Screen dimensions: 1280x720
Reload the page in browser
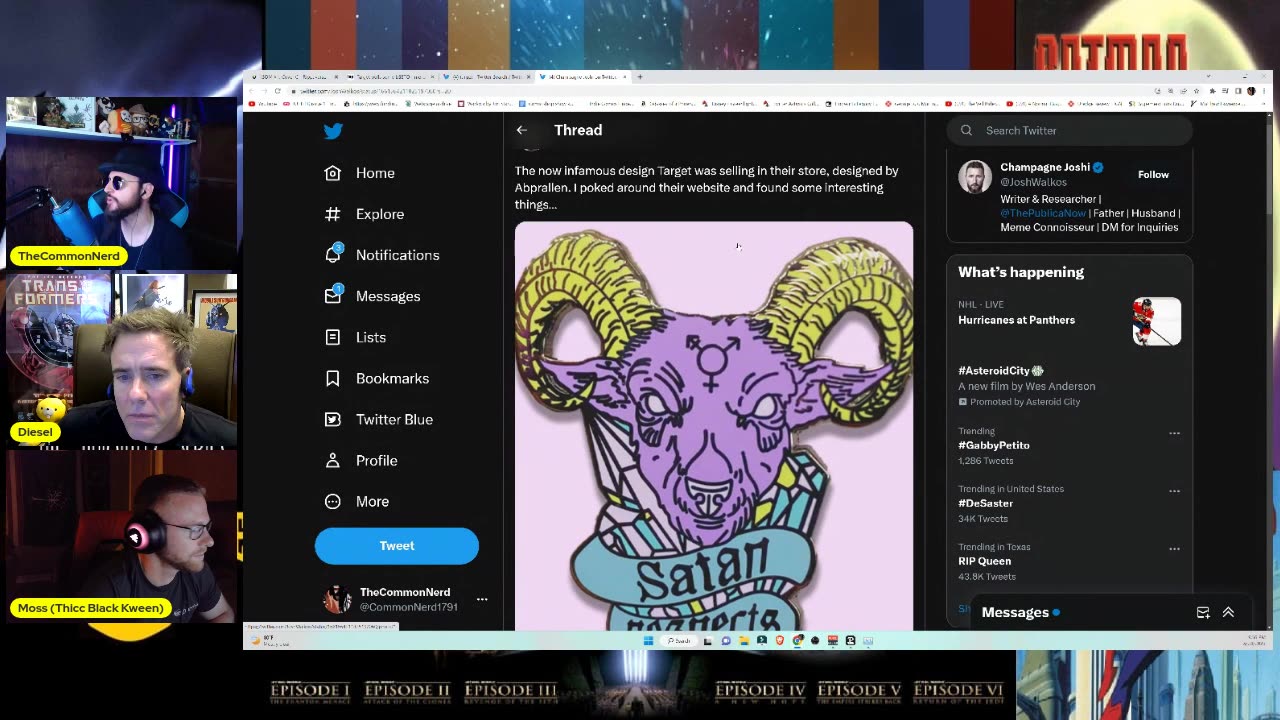pos(277,91)
